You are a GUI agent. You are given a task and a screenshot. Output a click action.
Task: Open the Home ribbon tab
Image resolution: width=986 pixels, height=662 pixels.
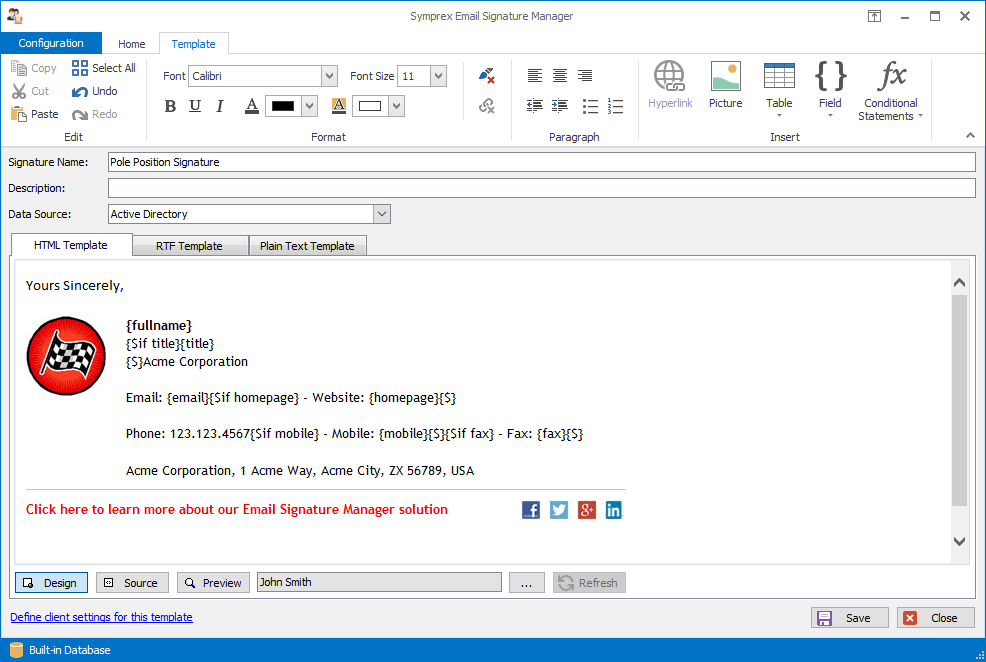click(132, 44)
